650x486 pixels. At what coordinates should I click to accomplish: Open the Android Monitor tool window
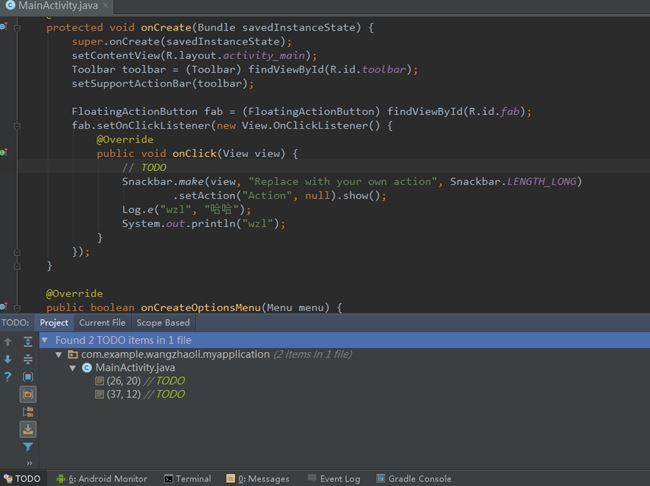(x=101, y=479)
